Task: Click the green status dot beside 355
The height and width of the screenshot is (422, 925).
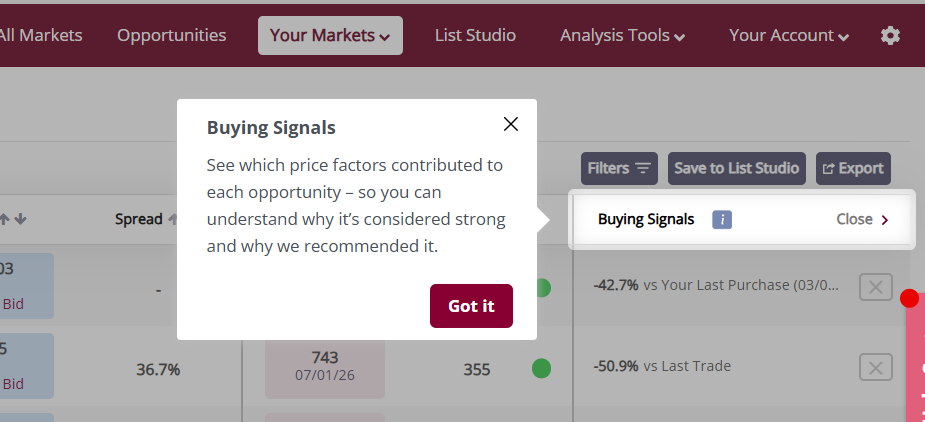Action: [x=541, y=369]
